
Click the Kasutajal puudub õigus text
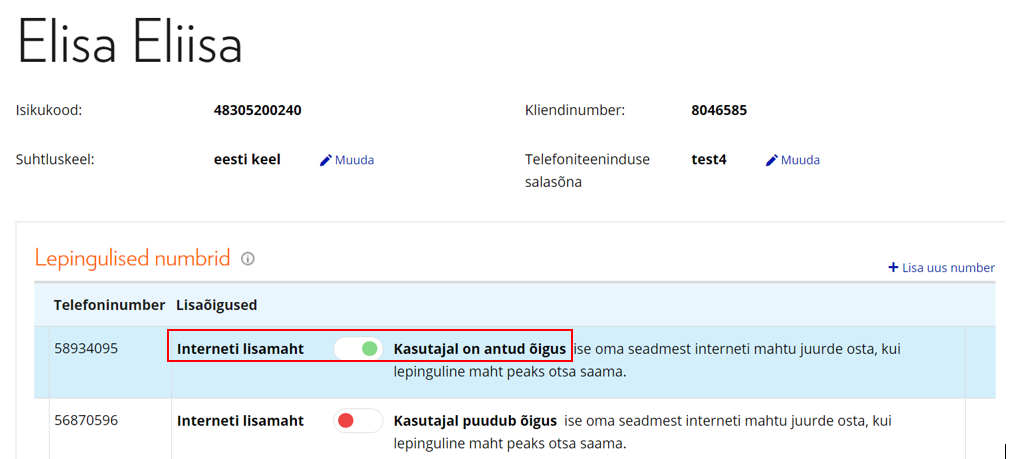tap(473, 421)
